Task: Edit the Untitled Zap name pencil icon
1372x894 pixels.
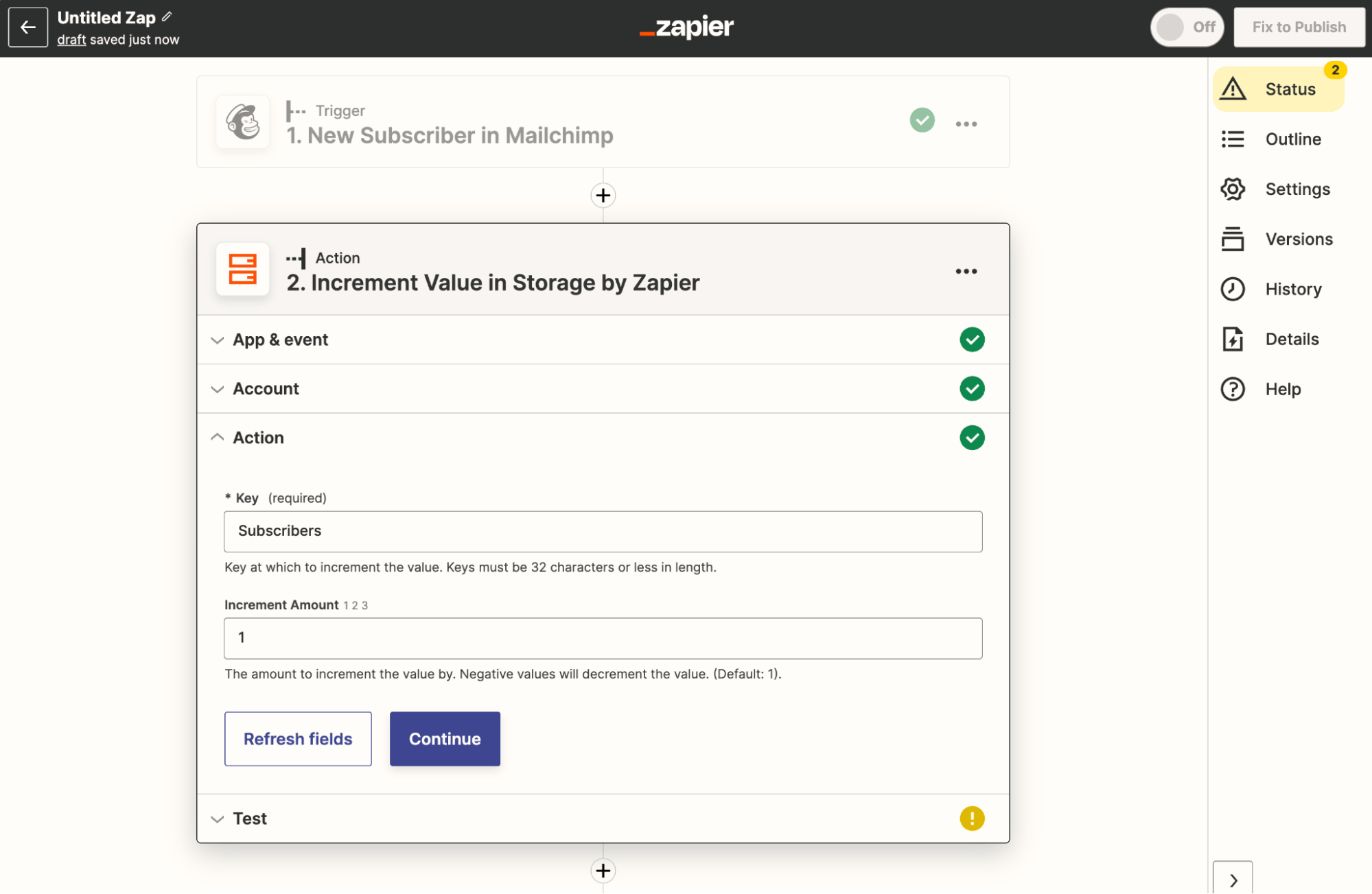Action: click(x=167, y=16)
